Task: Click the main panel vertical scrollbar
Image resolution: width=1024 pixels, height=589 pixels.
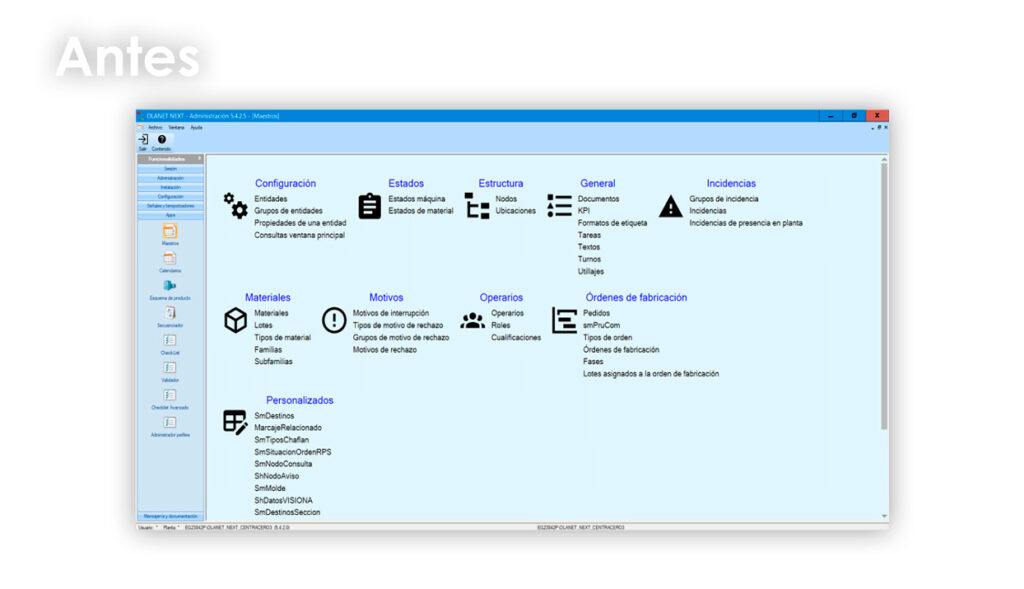Action: tap(884, 300)
